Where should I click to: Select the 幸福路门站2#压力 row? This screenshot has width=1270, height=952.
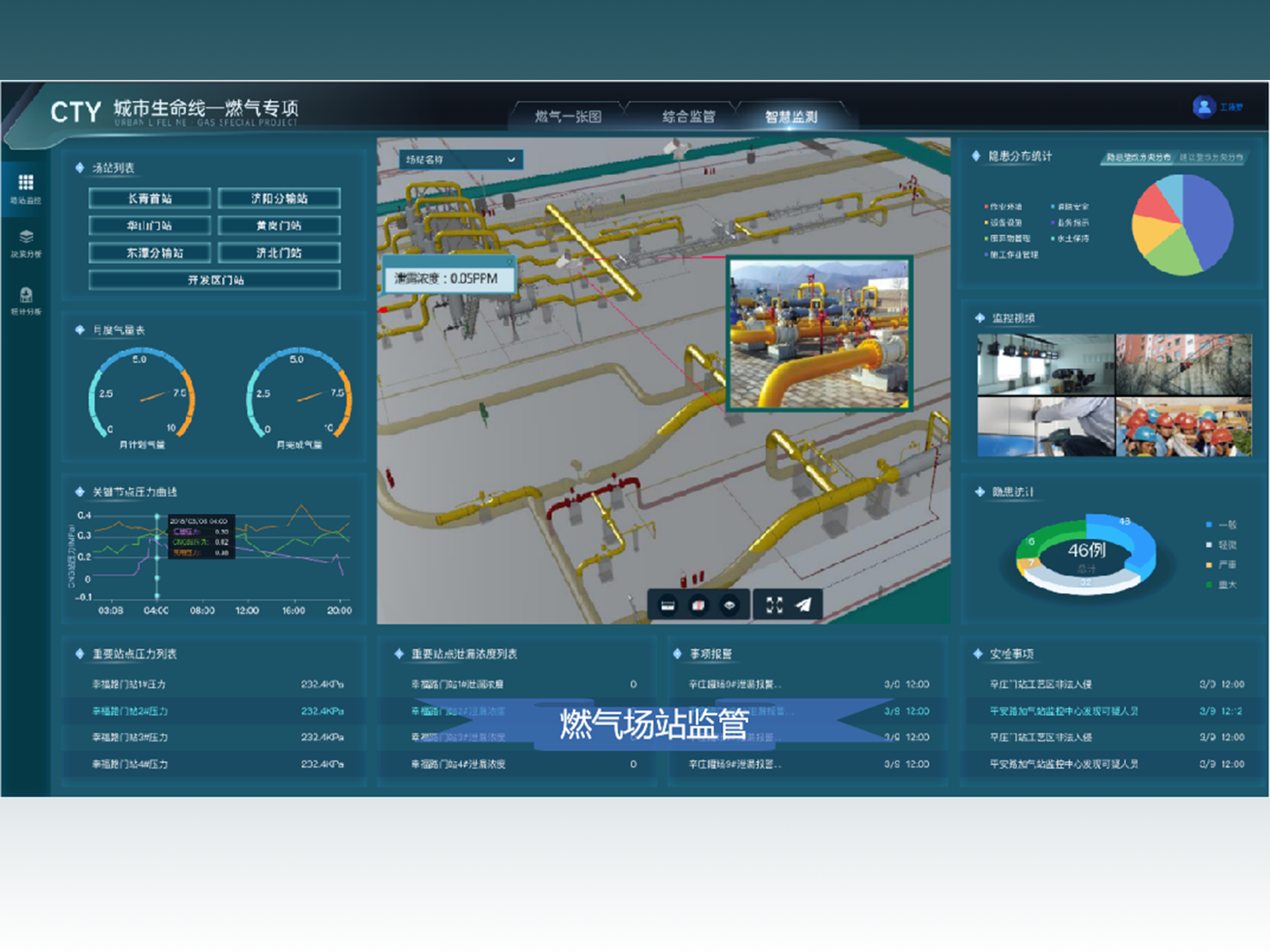215,711
